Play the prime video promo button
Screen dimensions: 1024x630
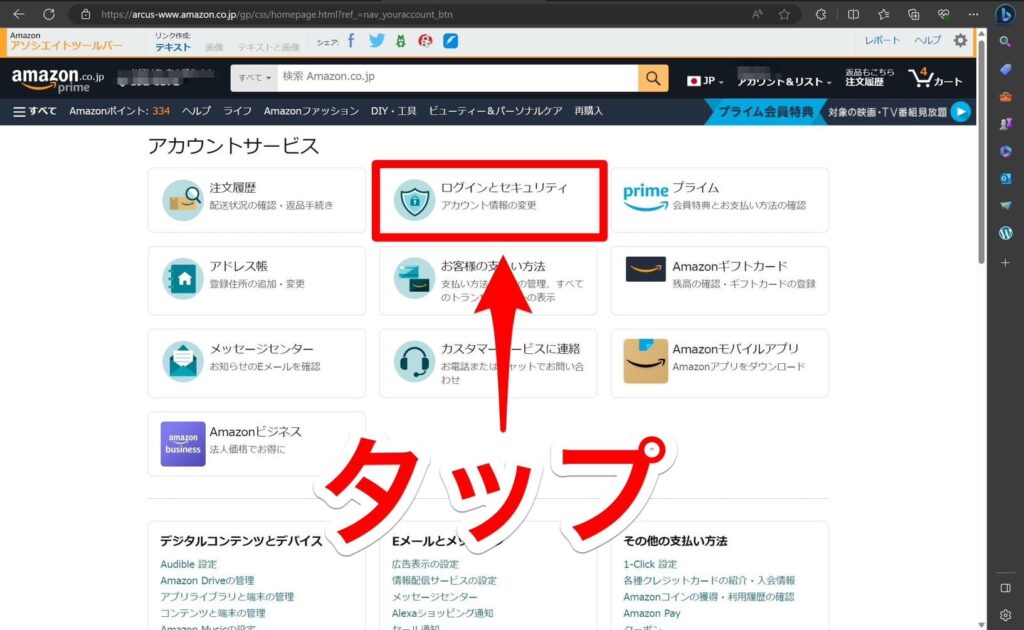tap(961, 112)
